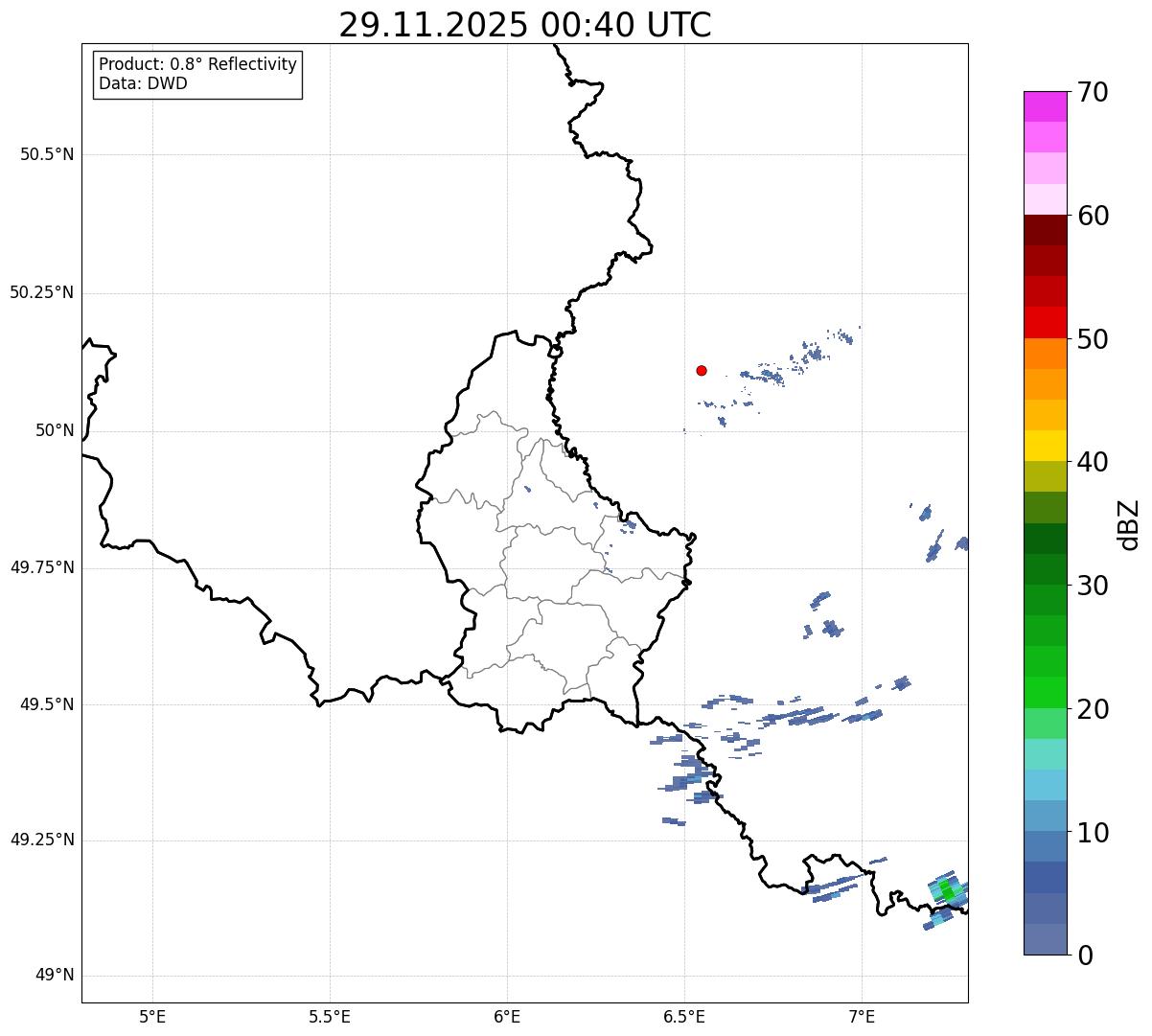Click the 50.25°N latitude label
Image resolution: width=1152 pixels, height=1036 pixels.
[x=41, y=292]
